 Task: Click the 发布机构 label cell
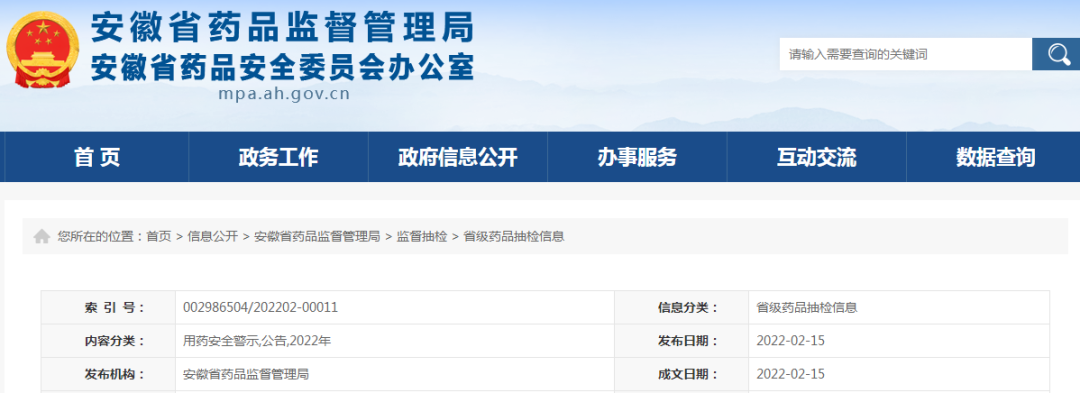[x=108, y=374]
